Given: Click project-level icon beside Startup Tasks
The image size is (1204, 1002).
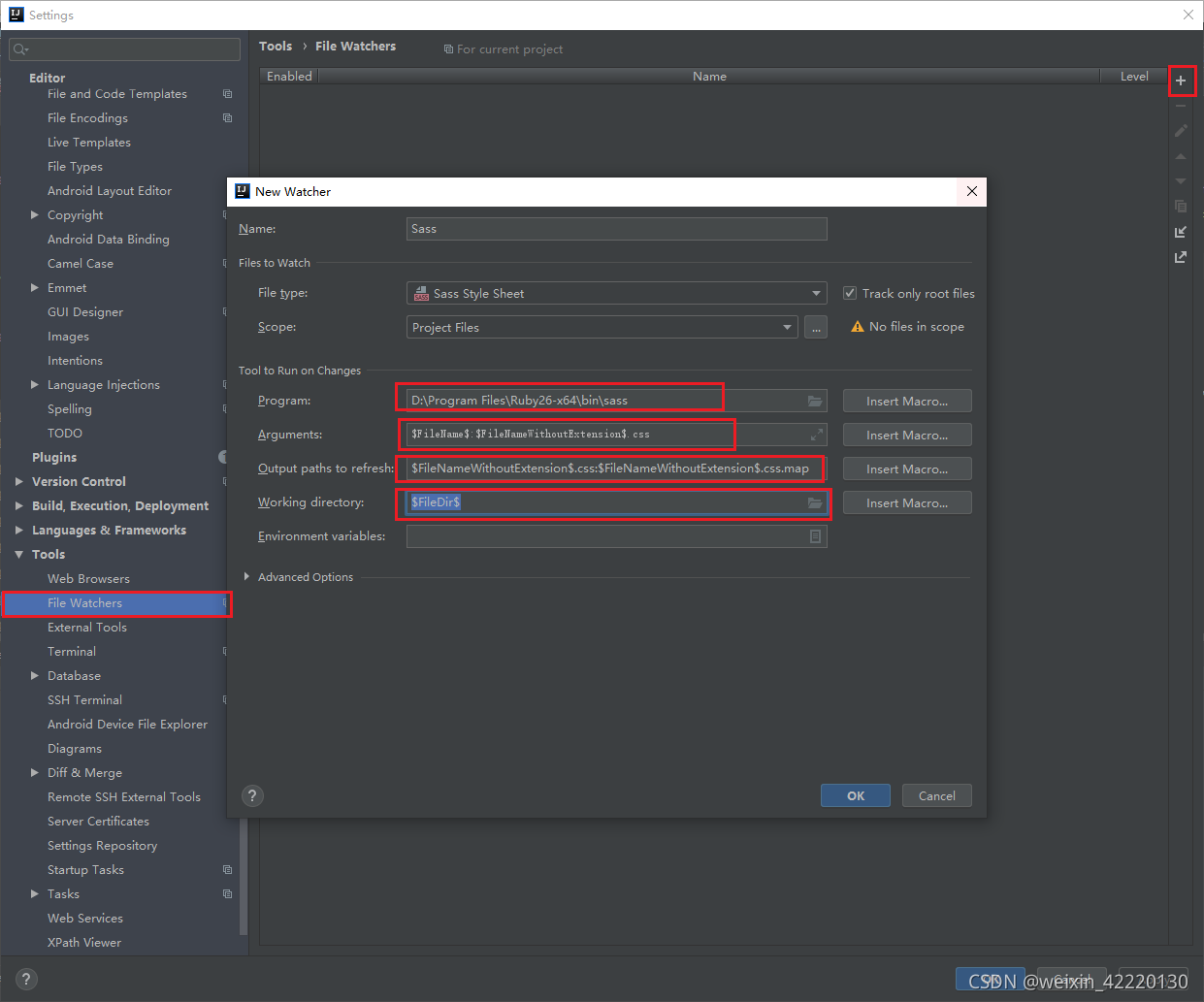Looking at the screenshot, I should tap(227, 870).
